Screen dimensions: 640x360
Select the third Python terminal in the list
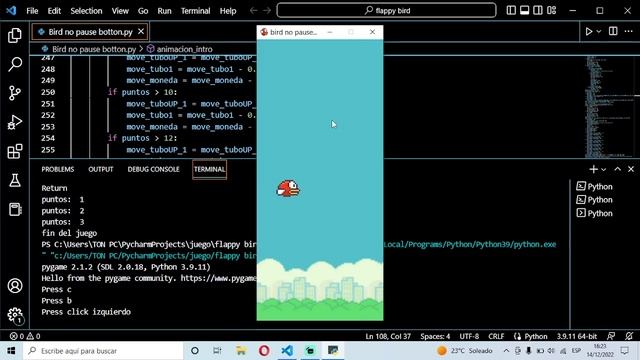(x=595, y=213)
